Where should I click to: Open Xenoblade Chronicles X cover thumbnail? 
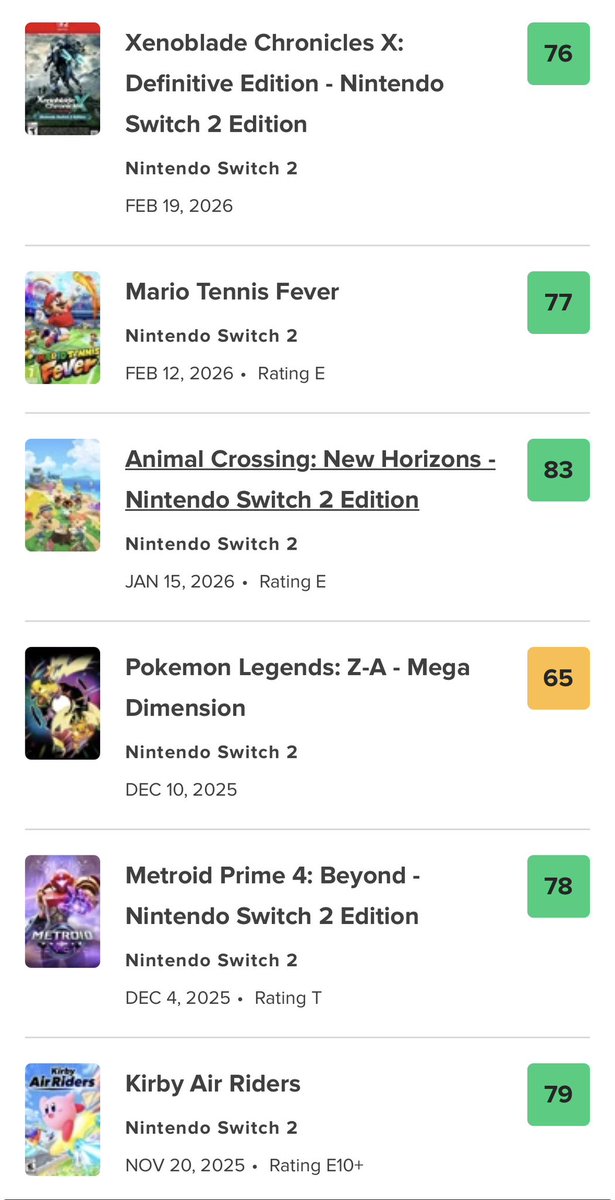63,78
